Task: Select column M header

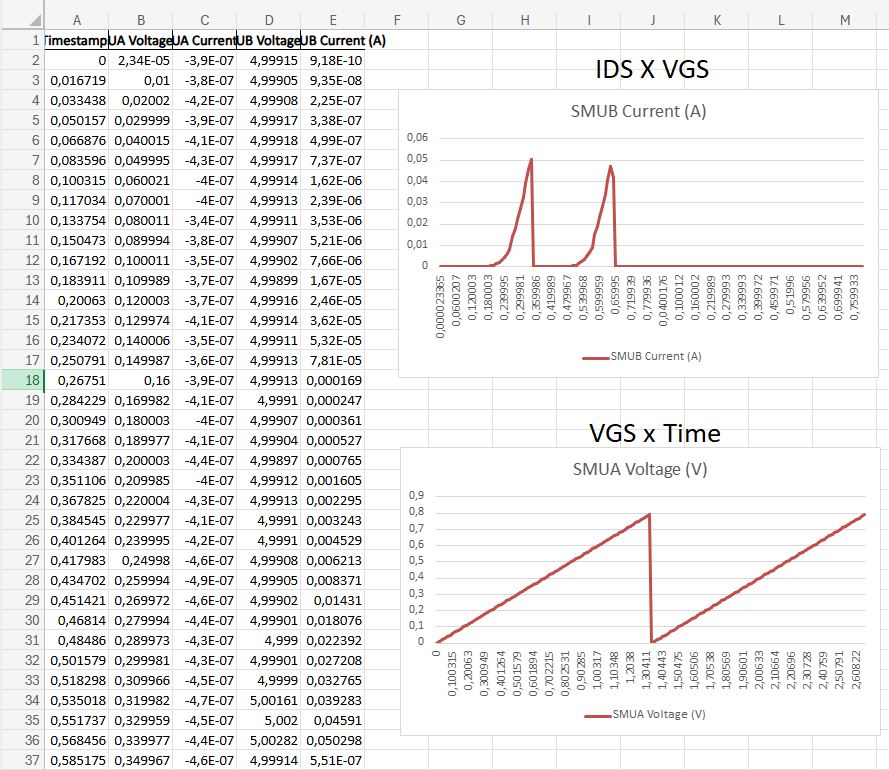Action: [x=845, y=20]
